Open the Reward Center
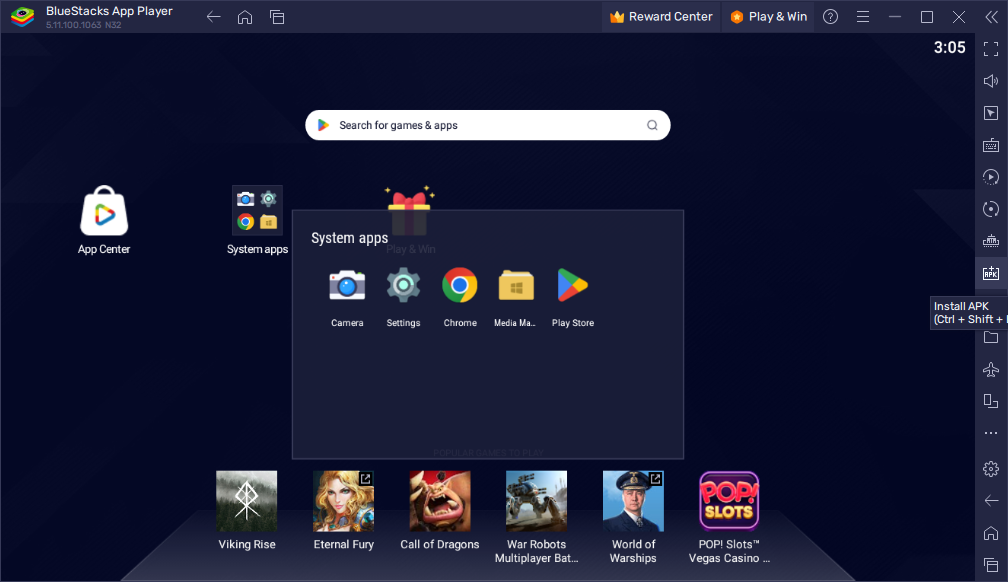1008x582 pixels. tap(661, 17)
